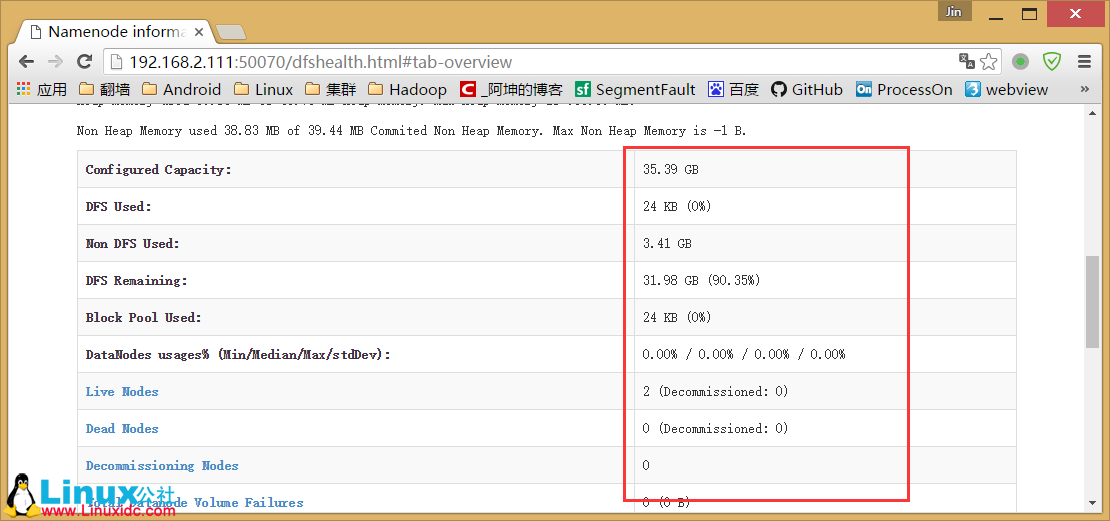
Task: Open the Jin user profile button
Action: pos(953,11)
